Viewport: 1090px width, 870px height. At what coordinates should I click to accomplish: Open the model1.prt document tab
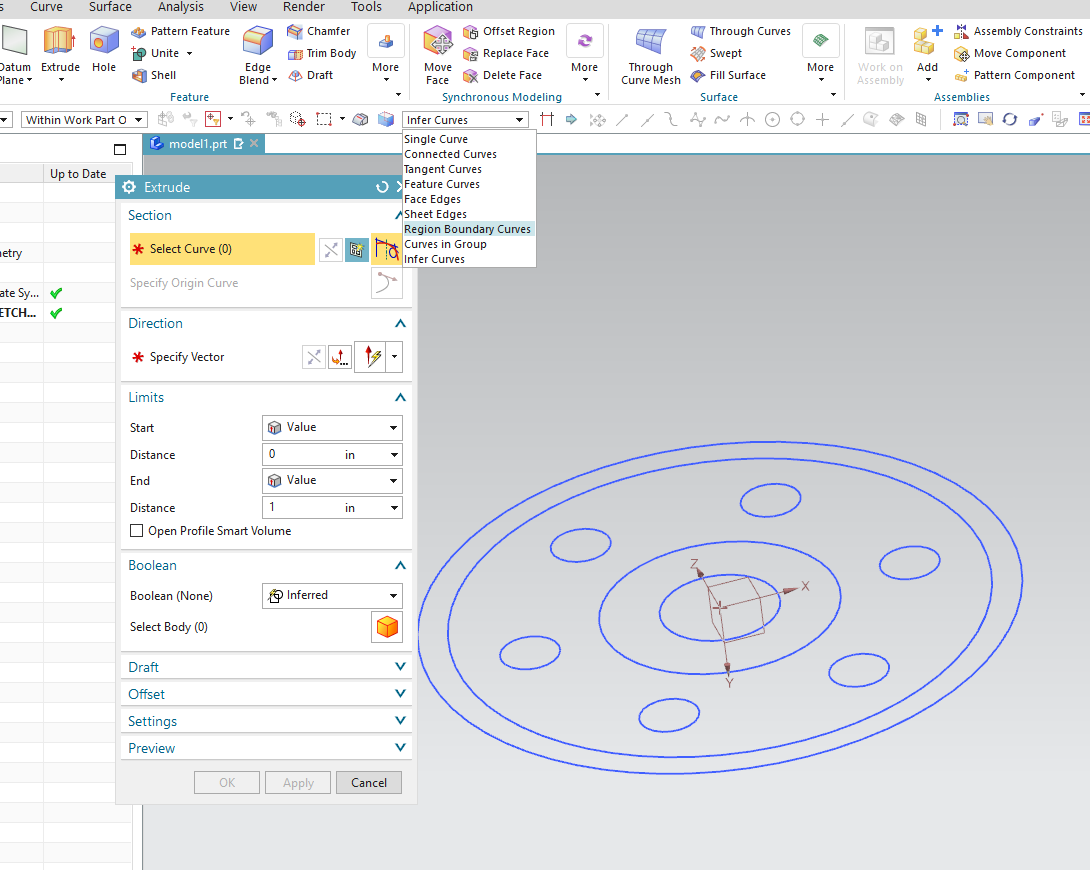(x=197, y=144)
